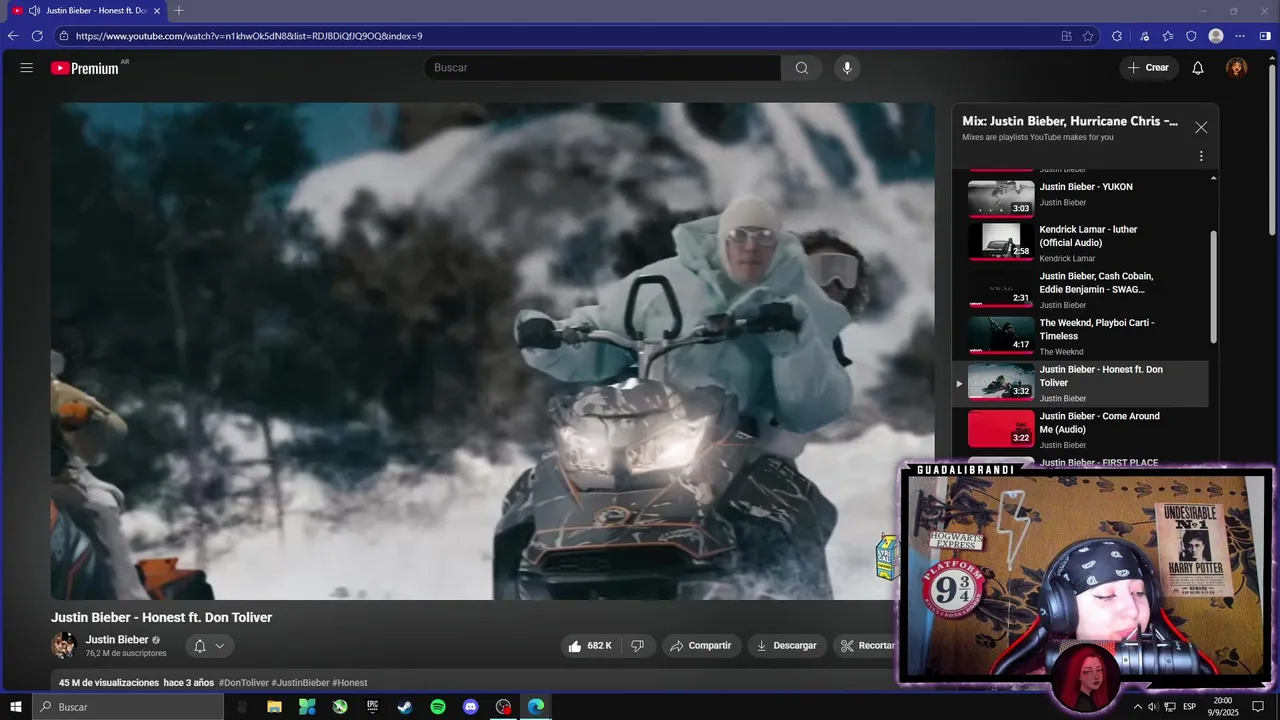Open the browser profile avatar
The height and width of the screenshot is (720, 1280).
click(1216, 36)
